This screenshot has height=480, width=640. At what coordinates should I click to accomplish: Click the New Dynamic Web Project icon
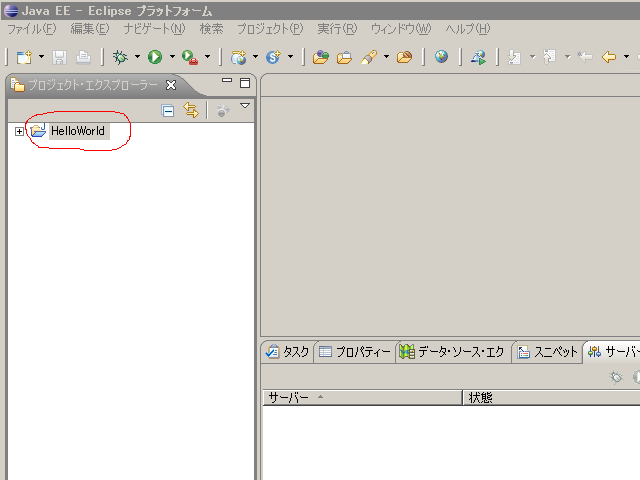[x=238, y=57]
